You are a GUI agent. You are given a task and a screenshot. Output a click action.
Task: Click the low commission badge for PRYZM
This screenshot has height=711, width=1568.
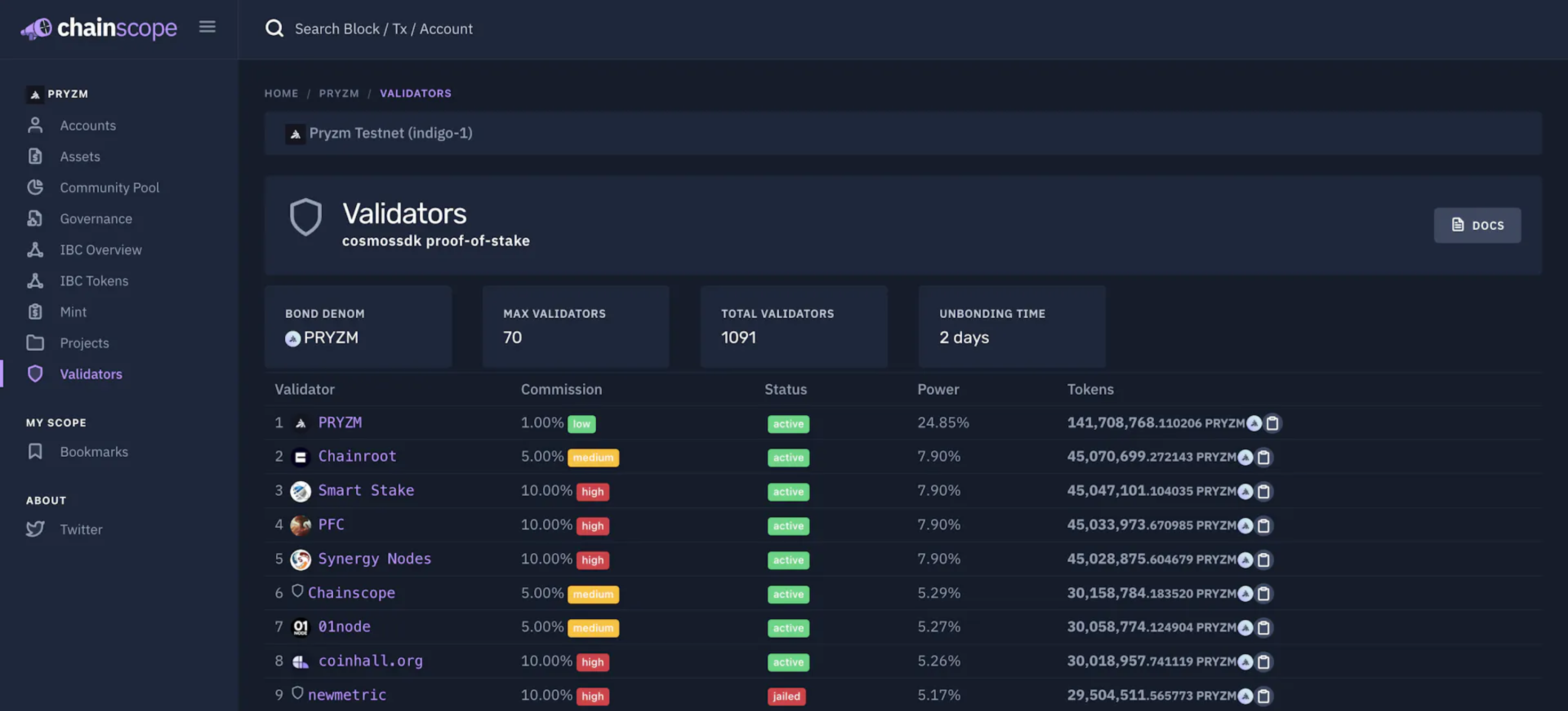pyautogui.click(x=581, y=423)
